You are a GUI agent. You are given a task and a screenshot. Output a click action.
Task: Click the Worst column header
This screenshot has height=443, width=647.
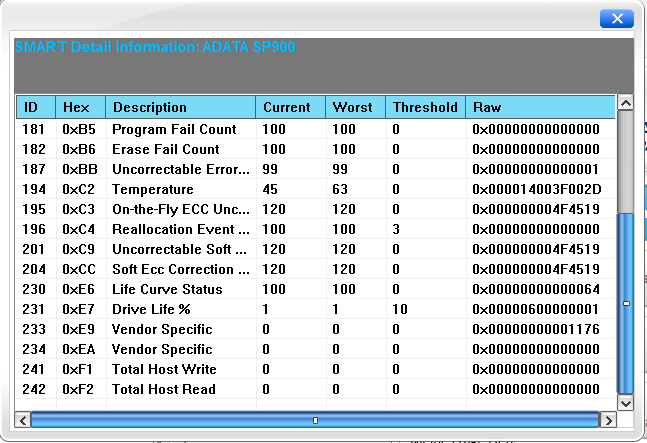coord(355,107)
